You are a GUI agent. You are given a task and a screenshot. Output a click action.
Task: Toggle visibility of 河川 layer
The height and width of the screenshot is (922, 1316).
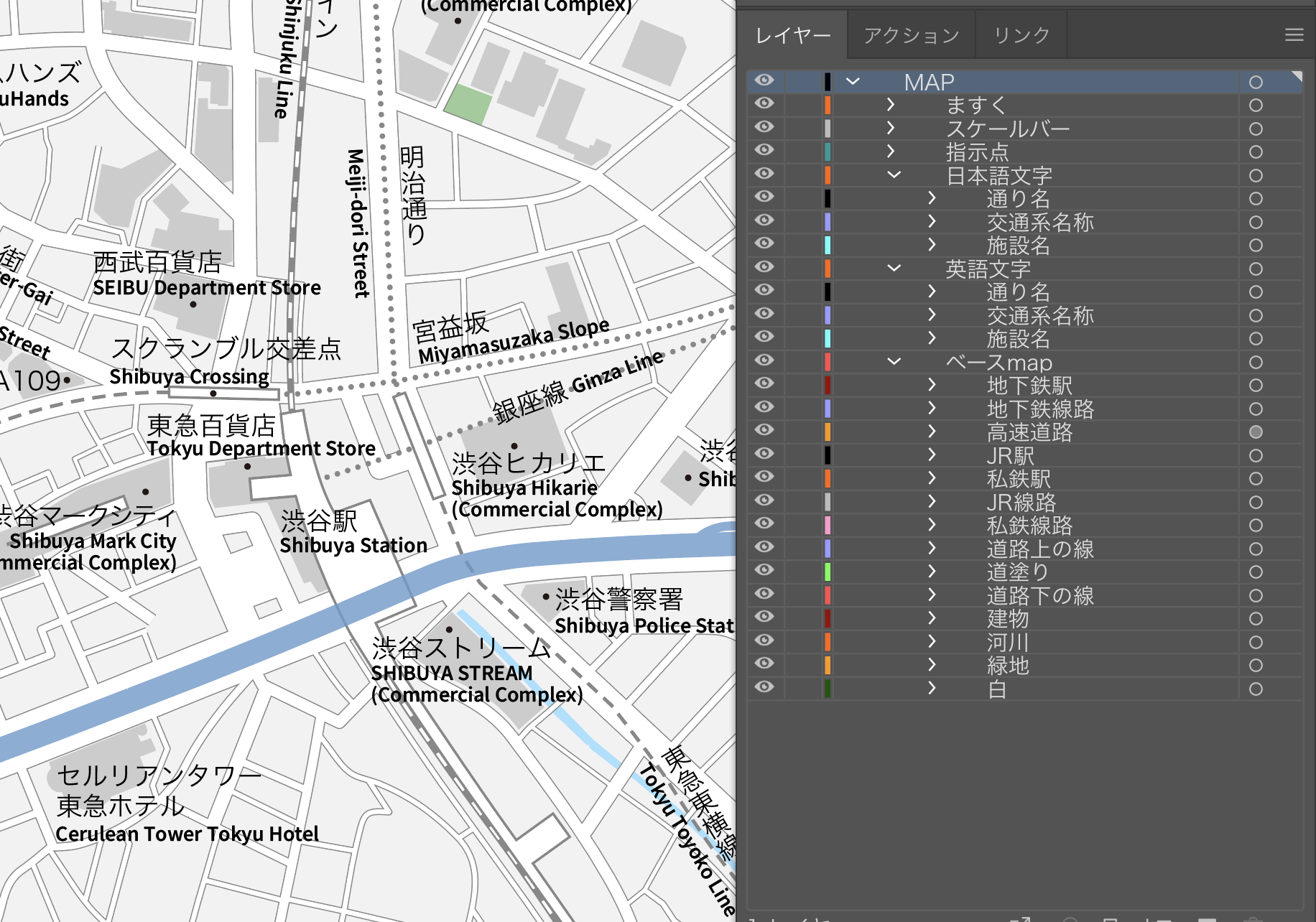(x=764, y=641)
